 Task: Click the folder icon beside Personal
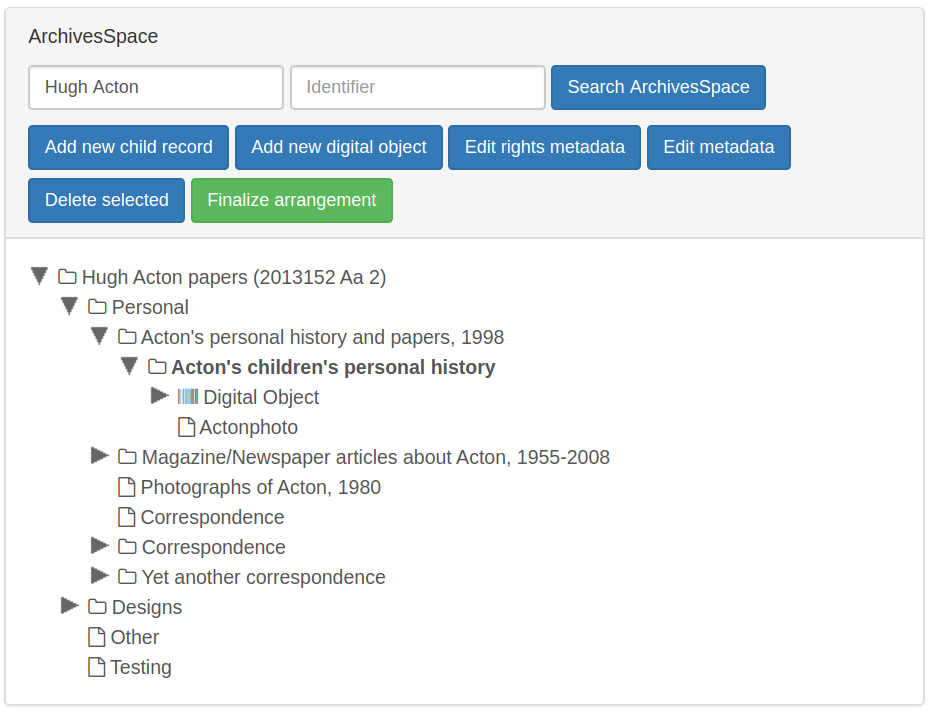coord(96,307)
